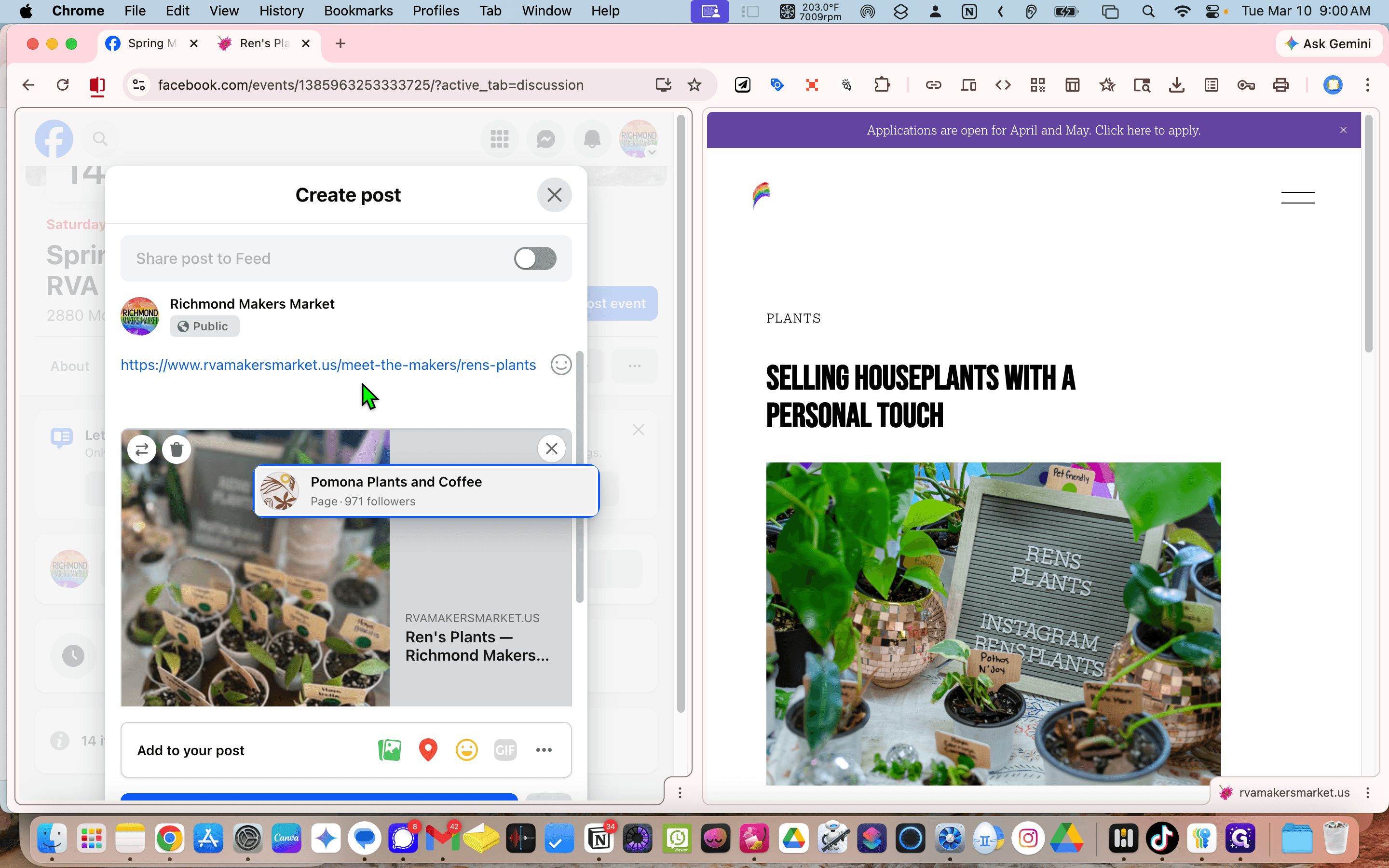The image size is (1389, 868).
Task: Click the rens-plants URL in post text
Action: click(x=328, y=365)
